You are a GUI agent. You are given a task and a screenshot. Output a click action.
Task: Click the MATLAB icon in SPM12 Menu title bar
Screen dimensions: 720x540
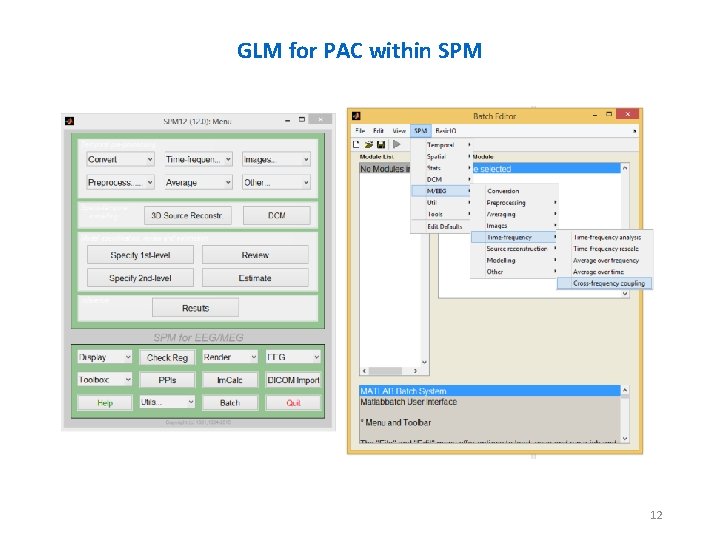69,121
